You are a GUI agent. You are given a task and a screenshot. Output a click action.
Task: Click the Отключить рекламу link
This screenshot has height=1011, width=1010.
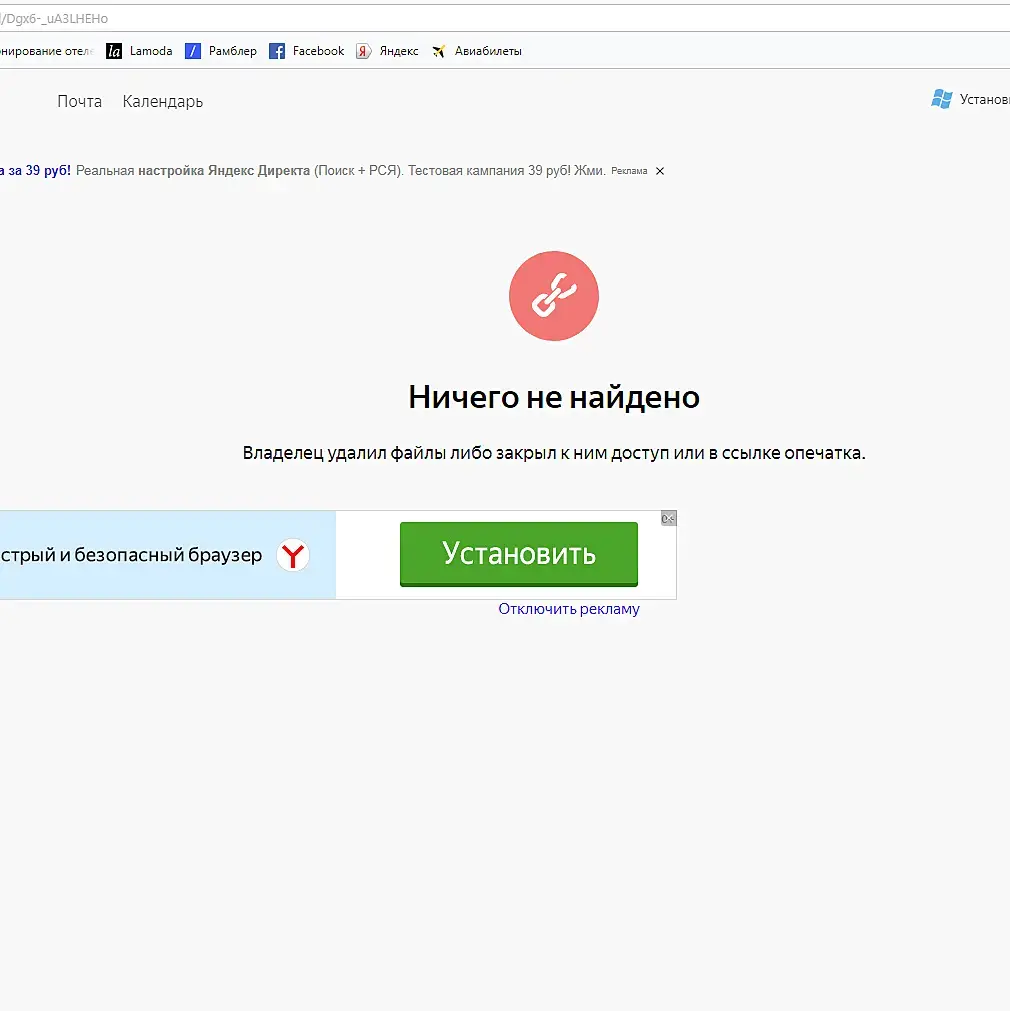(569, 609)
